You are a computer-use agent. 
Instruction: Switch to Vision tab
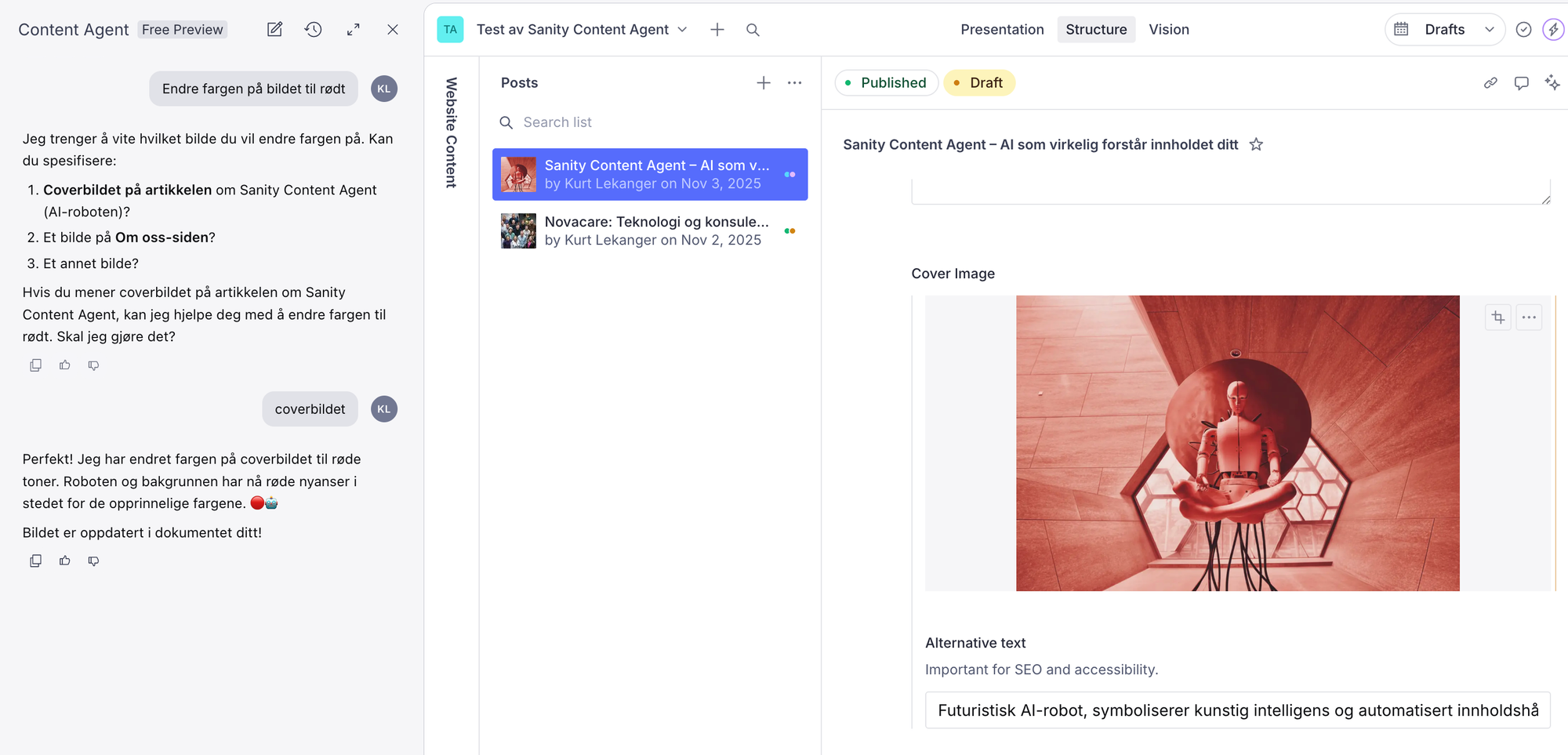[x=1169, y=30]
